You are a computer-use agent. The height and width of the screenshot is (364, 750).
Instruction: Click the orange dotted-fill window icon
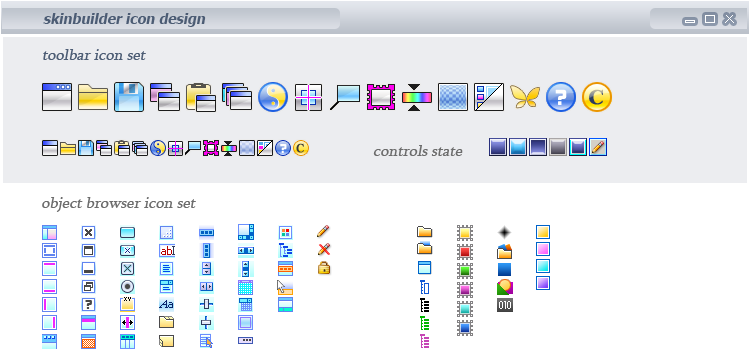click(88, 341)
